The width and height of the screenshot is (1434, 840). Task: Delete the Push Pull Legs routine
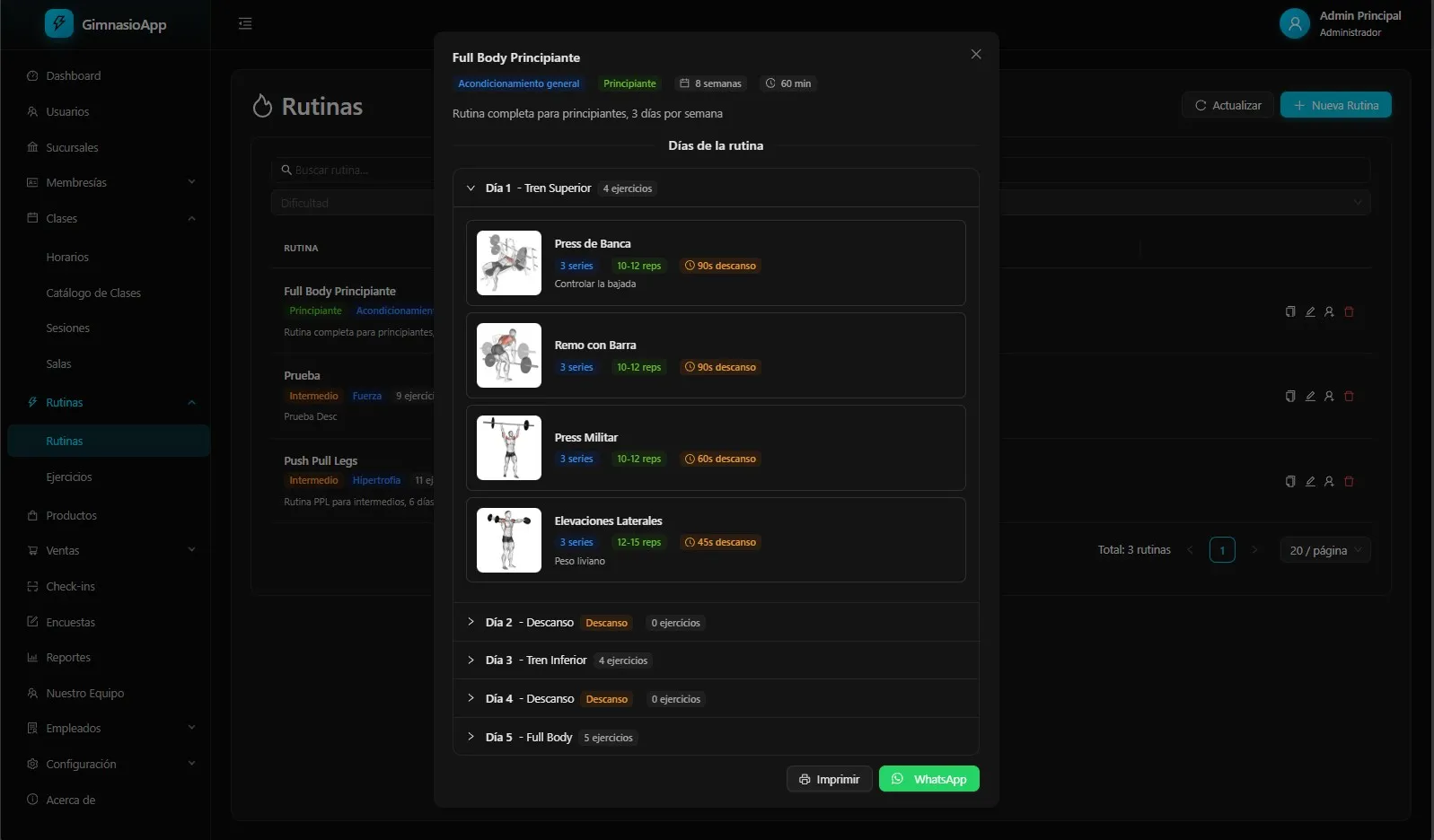(1349, 482)
